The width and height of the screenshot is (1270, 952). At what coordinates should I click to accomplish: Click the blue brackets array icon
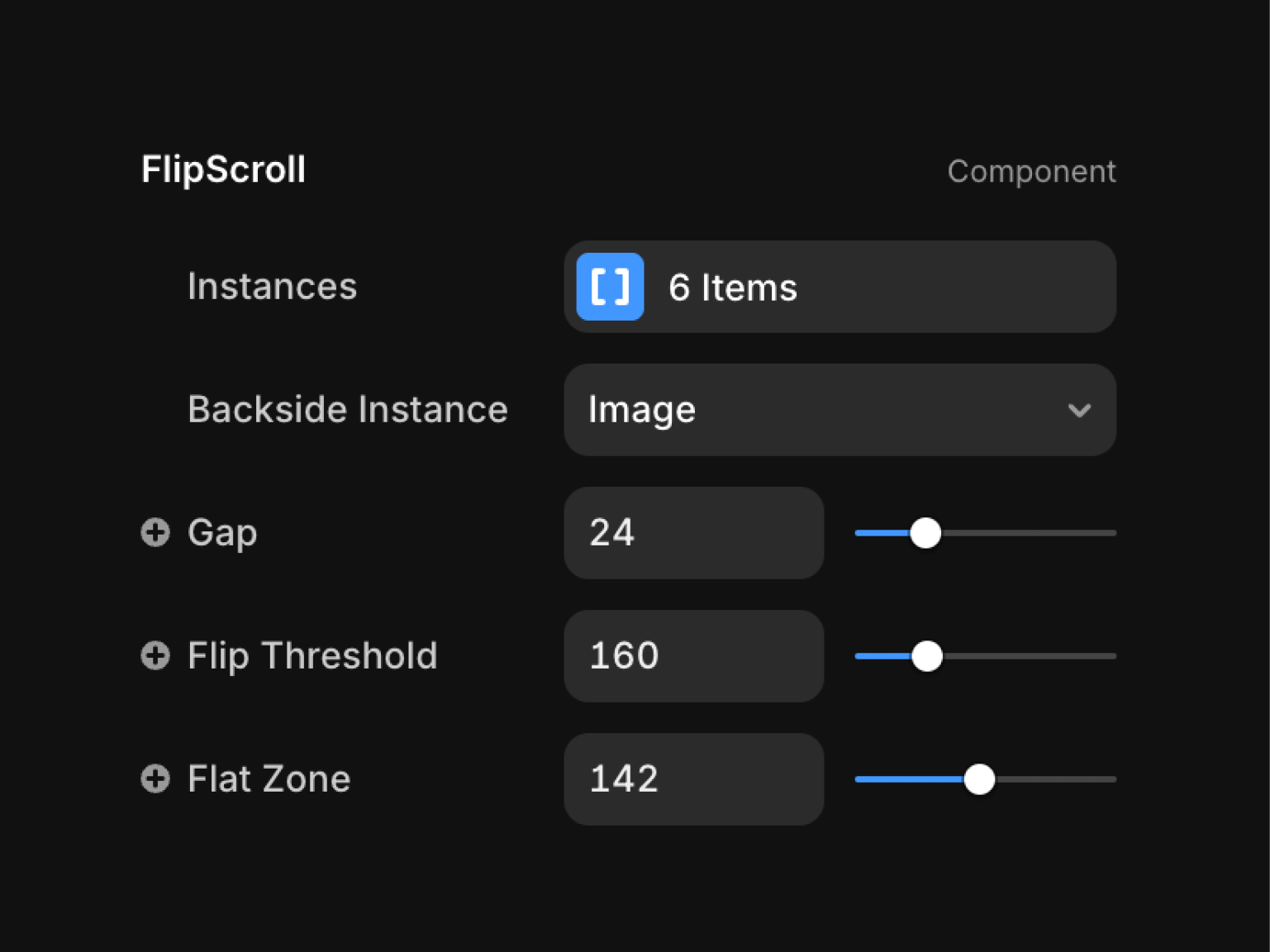coord(610,287)
